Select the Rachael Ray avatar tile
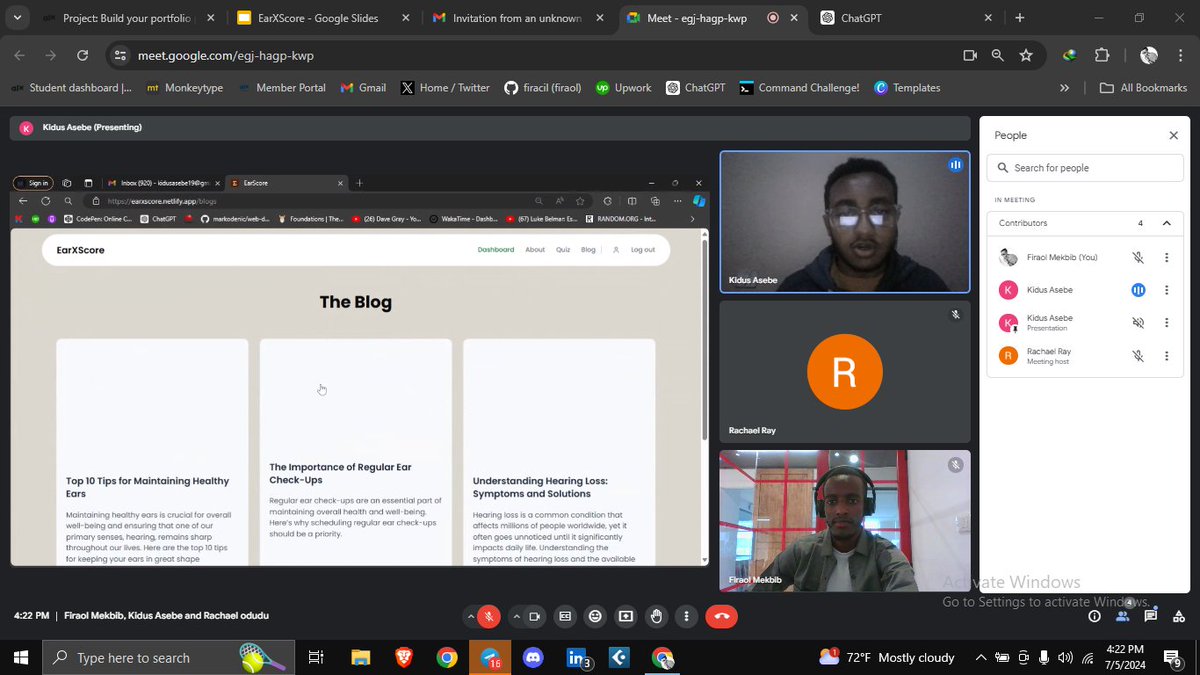This screenshot has width=1200, height=675. click(845, 372)
